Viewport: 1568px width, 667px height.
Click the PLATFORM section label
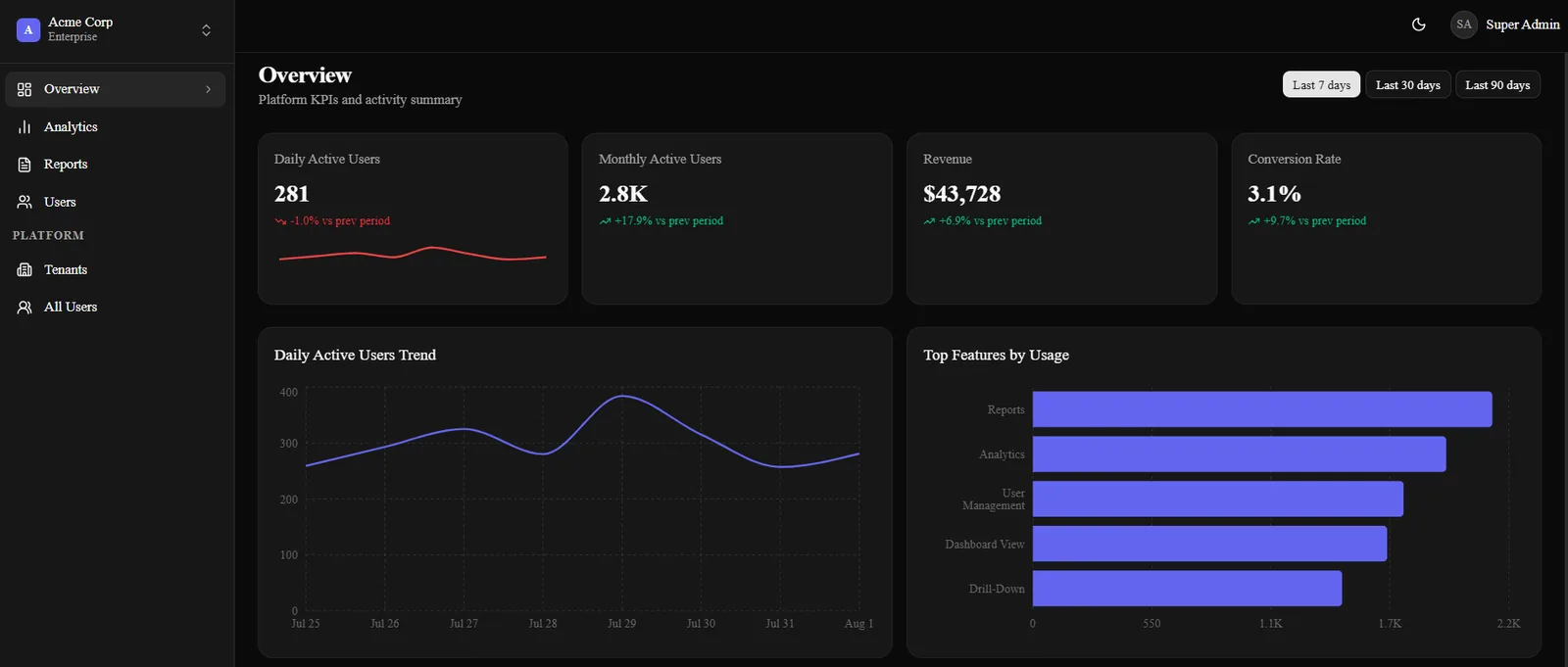(x=48, y=236)
